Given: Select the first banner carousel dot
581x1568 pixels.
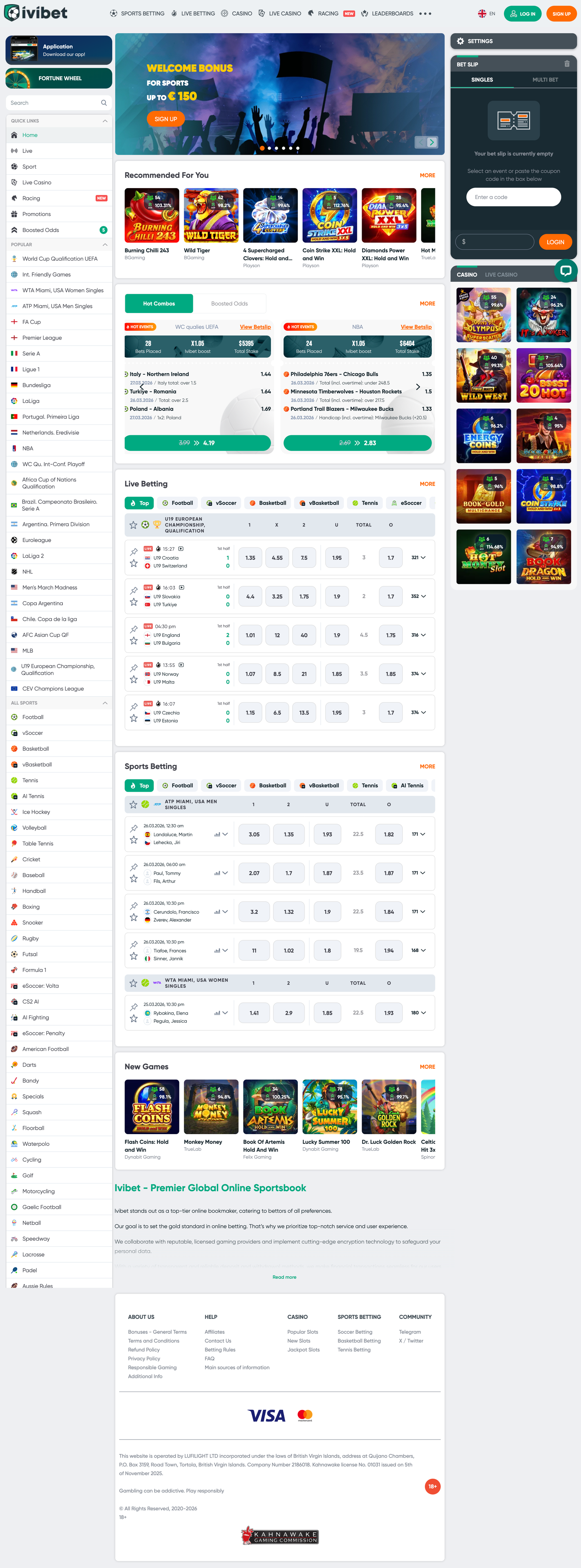Looking at the screenshot, I should [262, 148].
